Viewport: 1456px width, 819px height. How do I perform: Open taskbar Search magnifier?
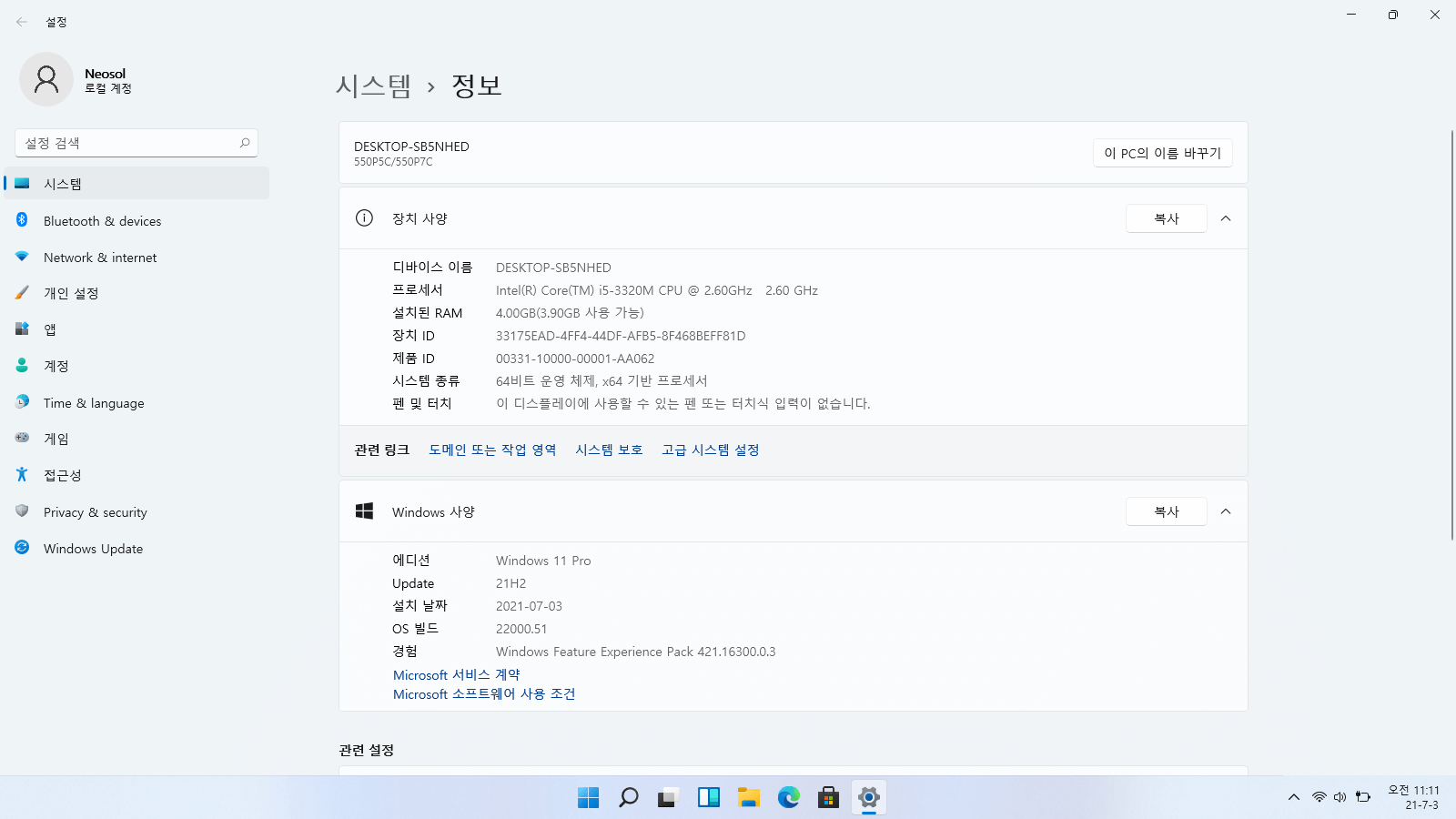point(629,798)
